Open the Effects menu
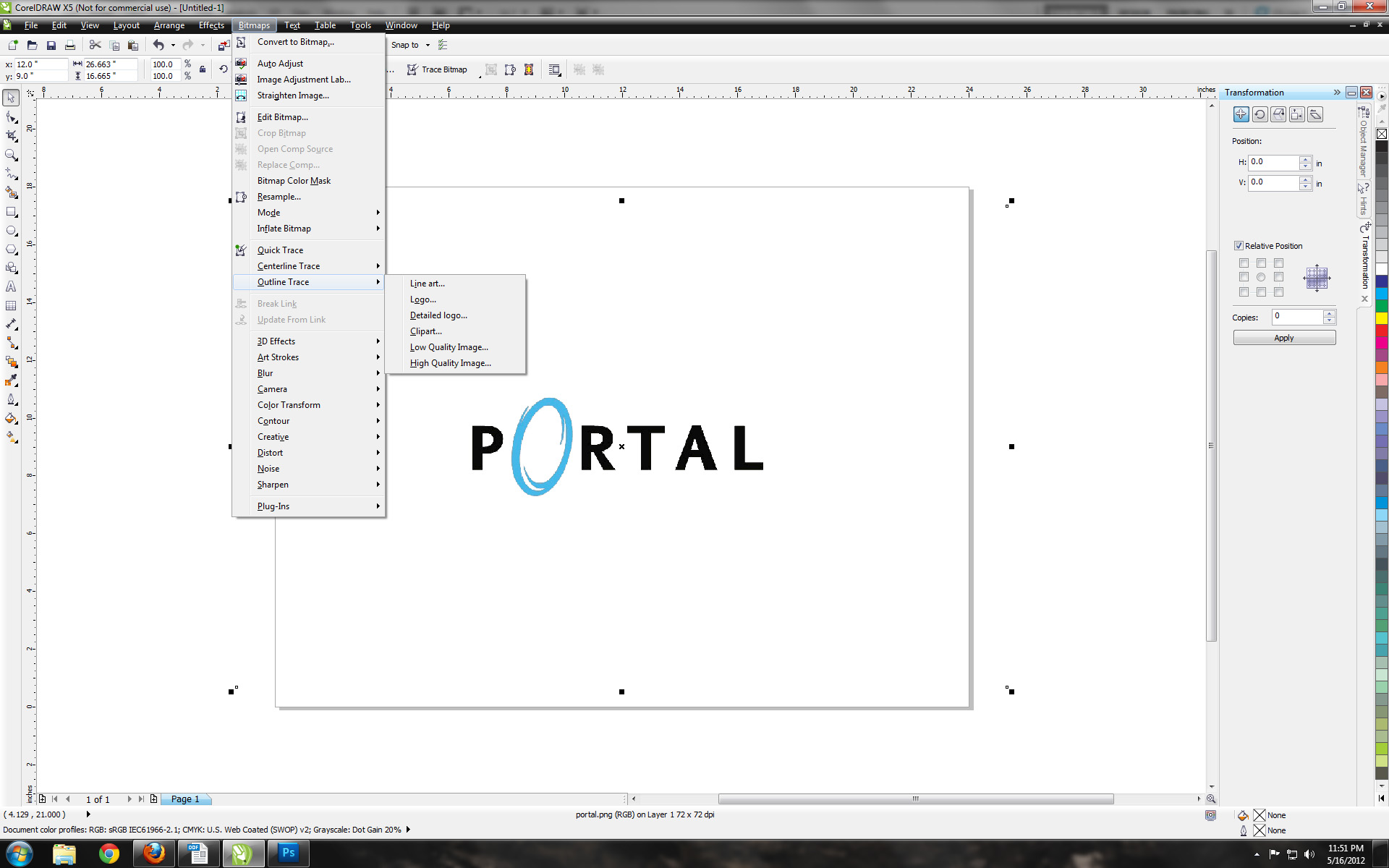This screenshot has height=868, width=1389. [211, 25]
